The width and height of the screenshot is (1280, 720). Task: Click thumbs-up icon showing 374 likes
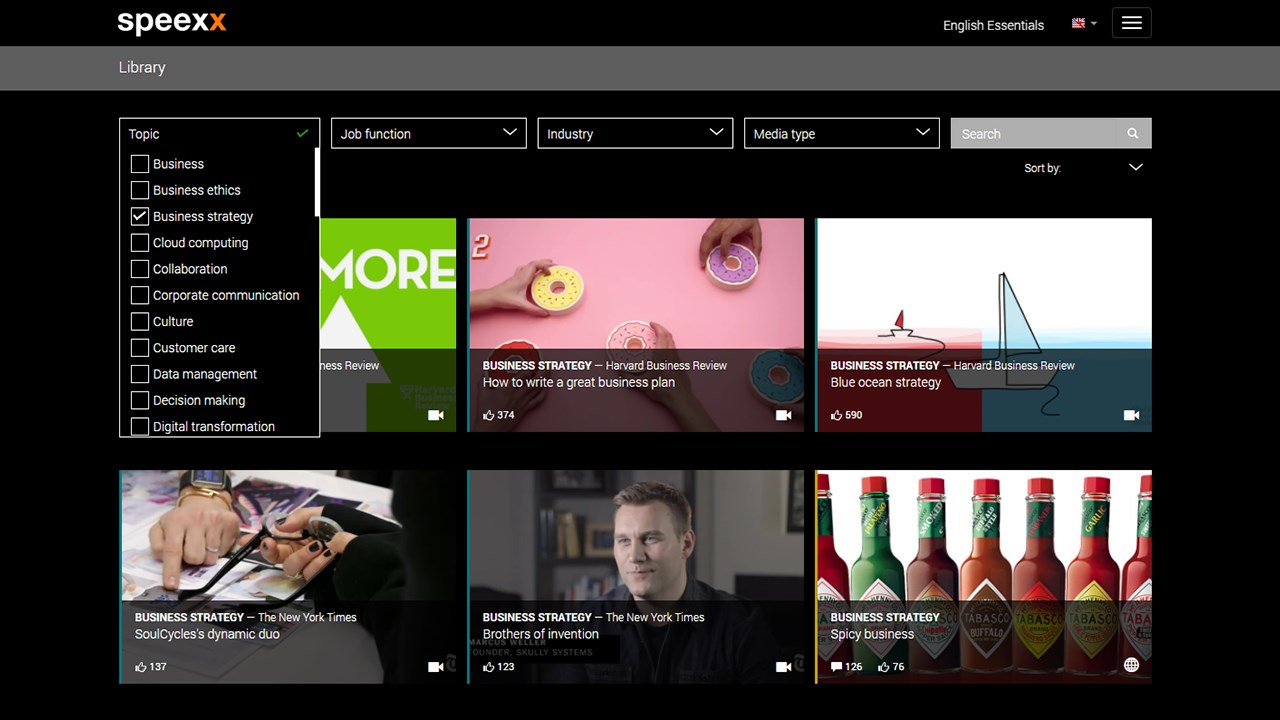(489, 415)
